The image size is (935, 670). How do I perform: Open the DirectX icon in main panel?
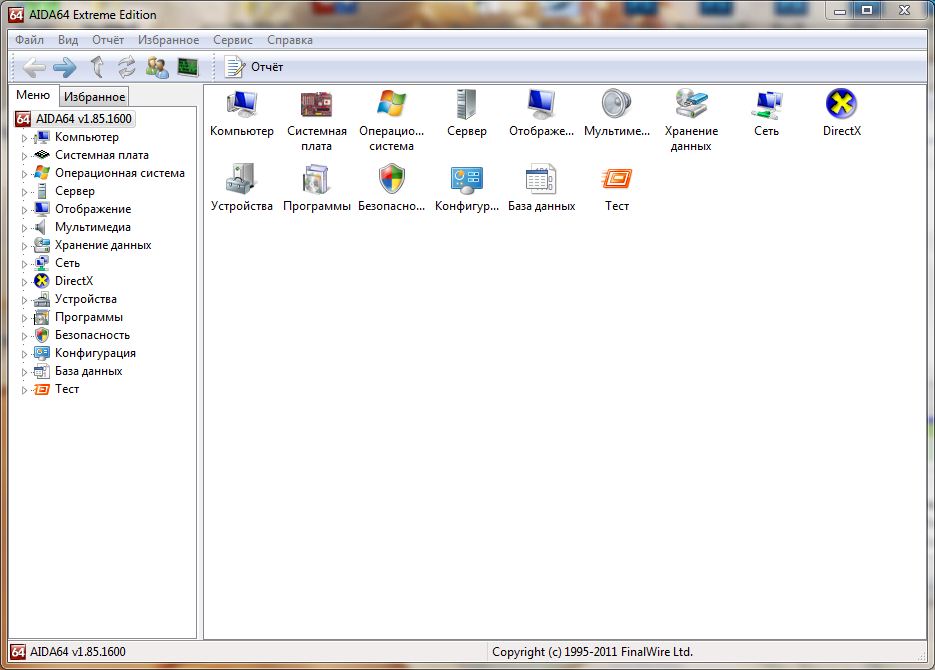(841, 105)
